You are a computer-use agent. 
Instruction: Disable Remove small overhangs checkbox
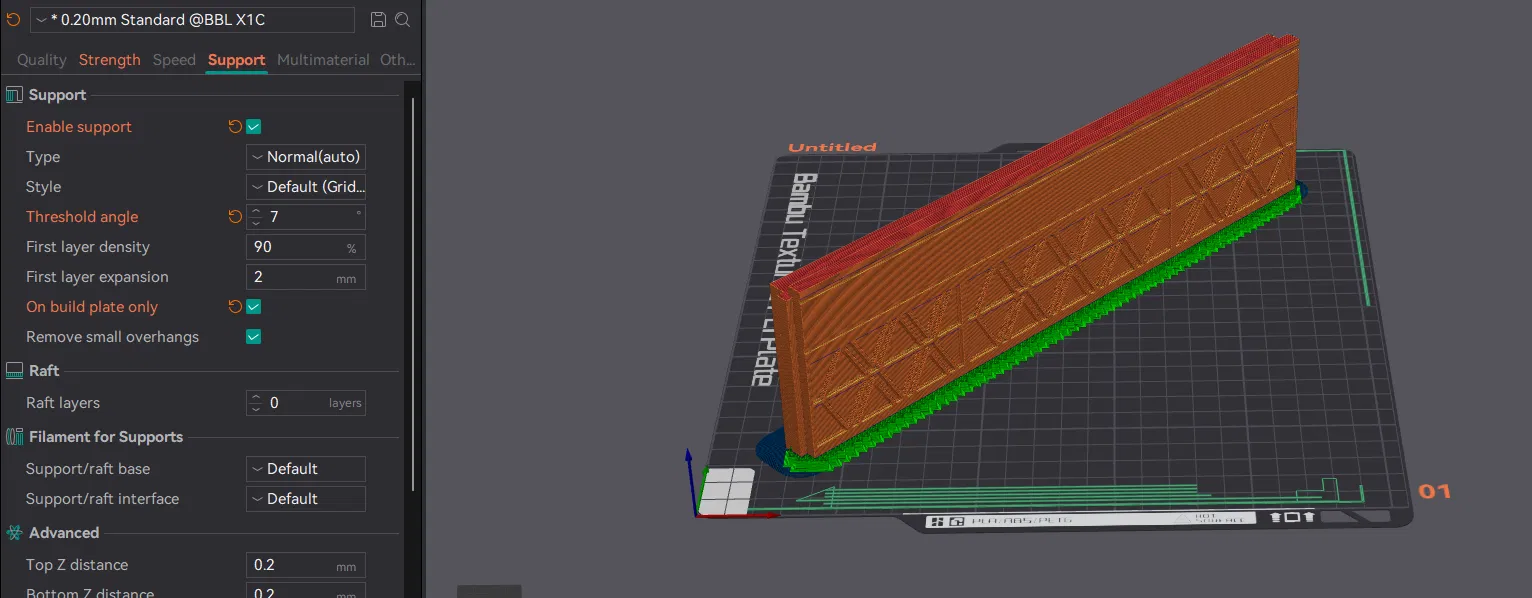pyautogui.click(x=254, y=337)
